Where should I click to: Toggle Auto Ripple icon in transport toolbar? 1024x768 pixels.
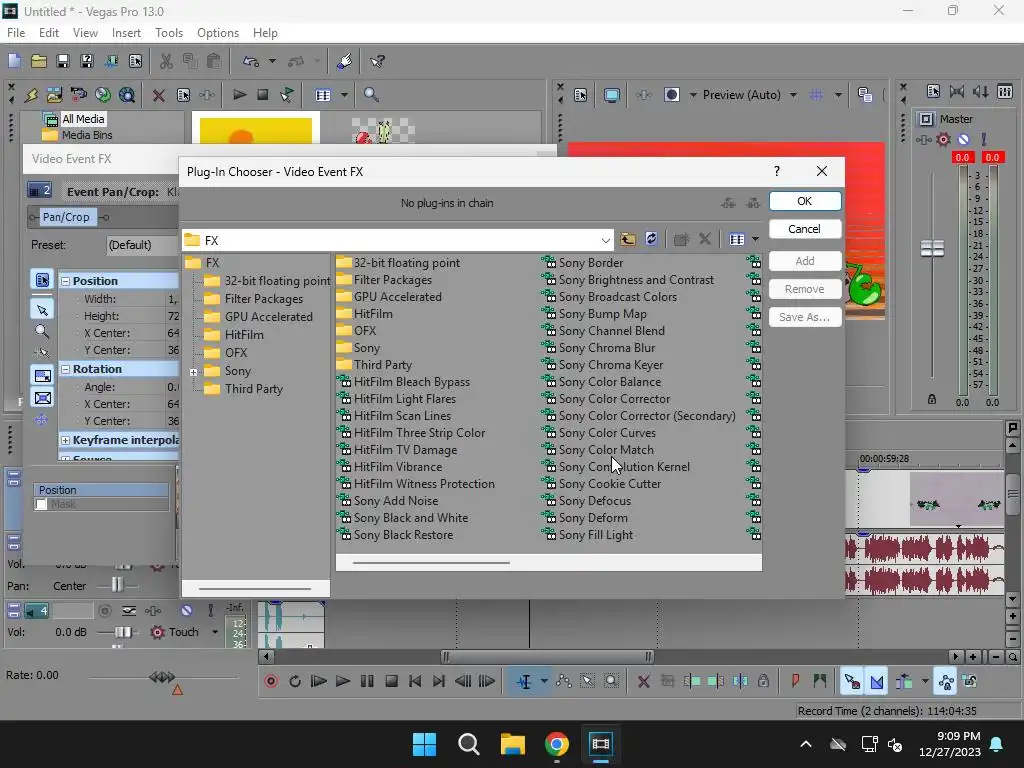904,681
